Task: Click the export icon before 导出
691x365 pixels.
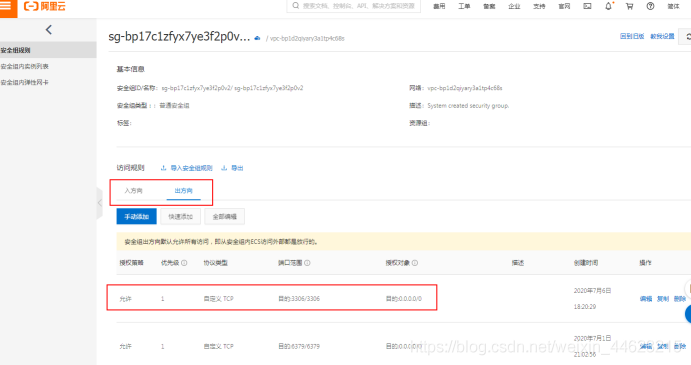Action: pyautogui.click(x=224, y=168)
